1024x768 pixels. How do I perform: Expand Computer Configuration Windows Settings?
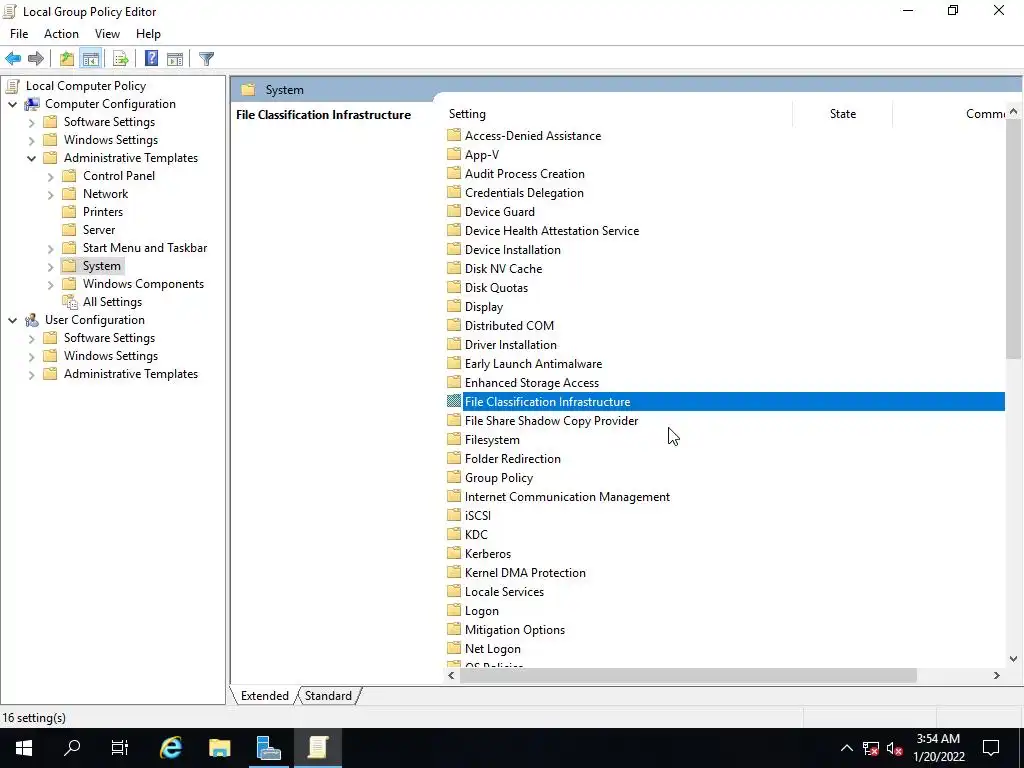tap(31, 140)
